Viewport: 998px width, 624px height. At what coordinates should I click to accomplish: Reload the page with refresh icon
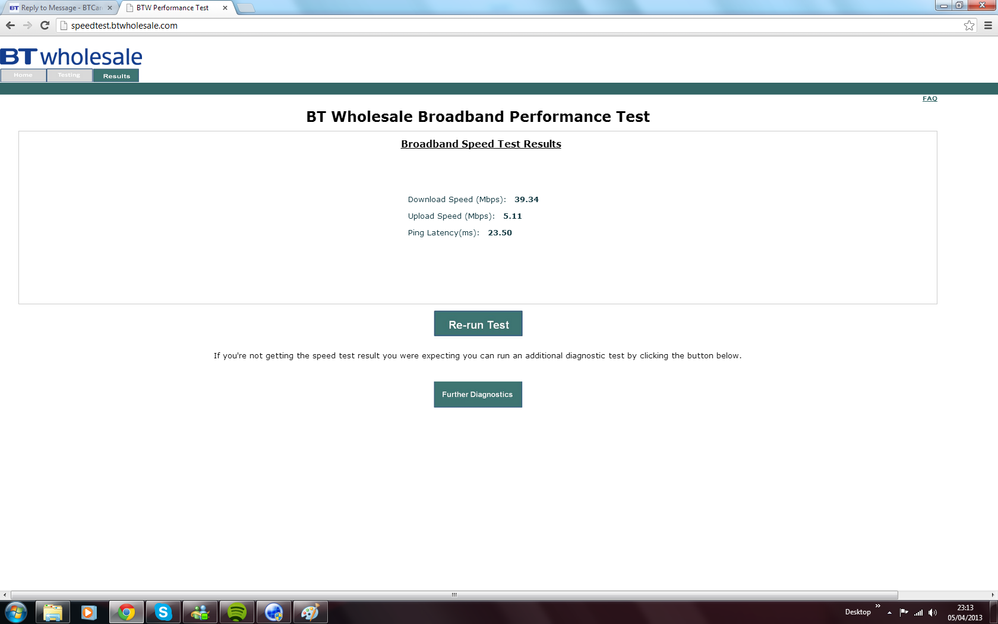pyautogui.click(x=45, y=25)
